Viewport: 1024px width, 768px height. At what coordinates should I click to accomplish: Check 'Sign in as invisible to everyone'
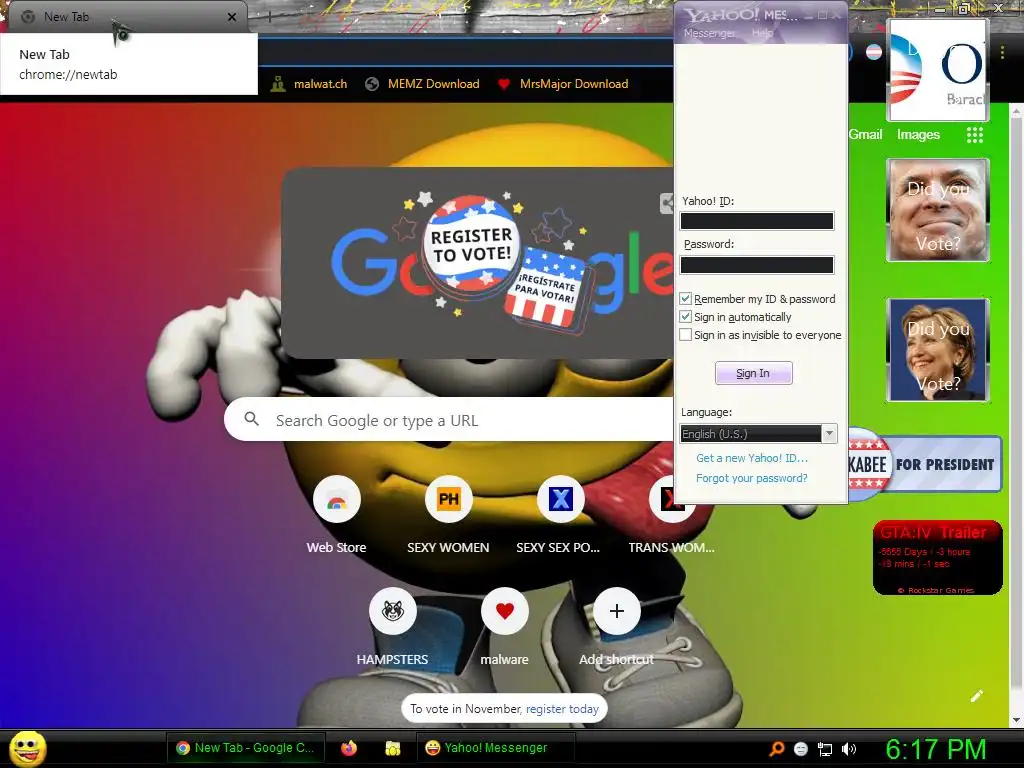point(685,335)
